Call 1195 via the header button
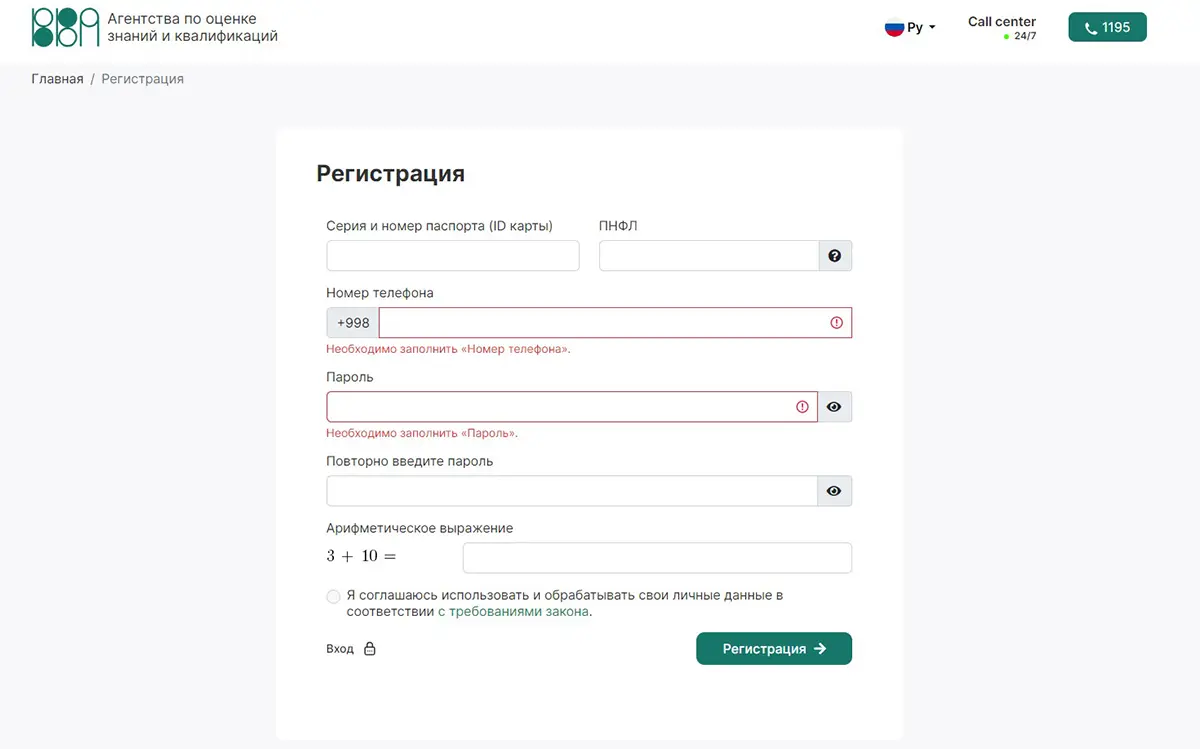This screenshot has width=1200, height=749. tap(1107, 28)
